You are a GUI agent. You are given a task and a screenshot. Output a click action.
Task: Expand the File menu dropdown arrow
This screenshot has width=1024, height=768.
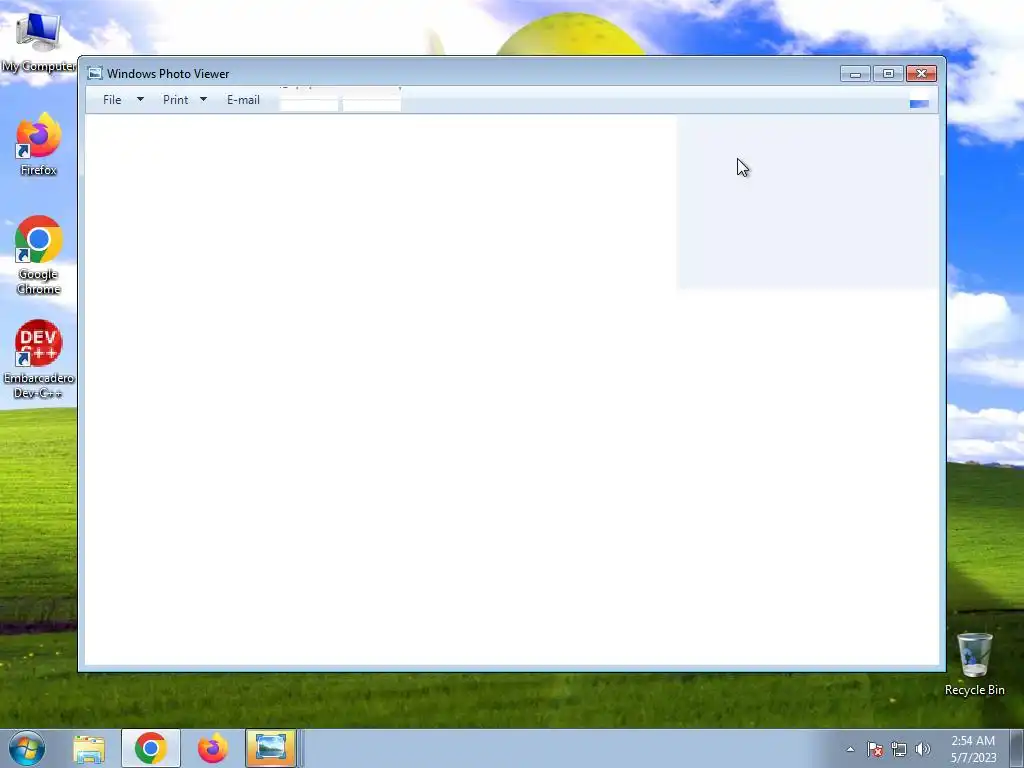point(140,99)
